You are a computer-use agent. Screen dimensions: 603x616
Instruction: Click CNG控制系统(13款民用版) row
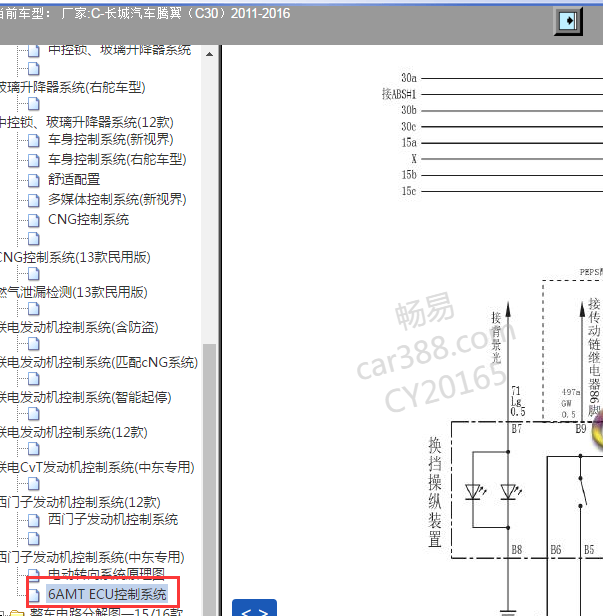[75, 258]
